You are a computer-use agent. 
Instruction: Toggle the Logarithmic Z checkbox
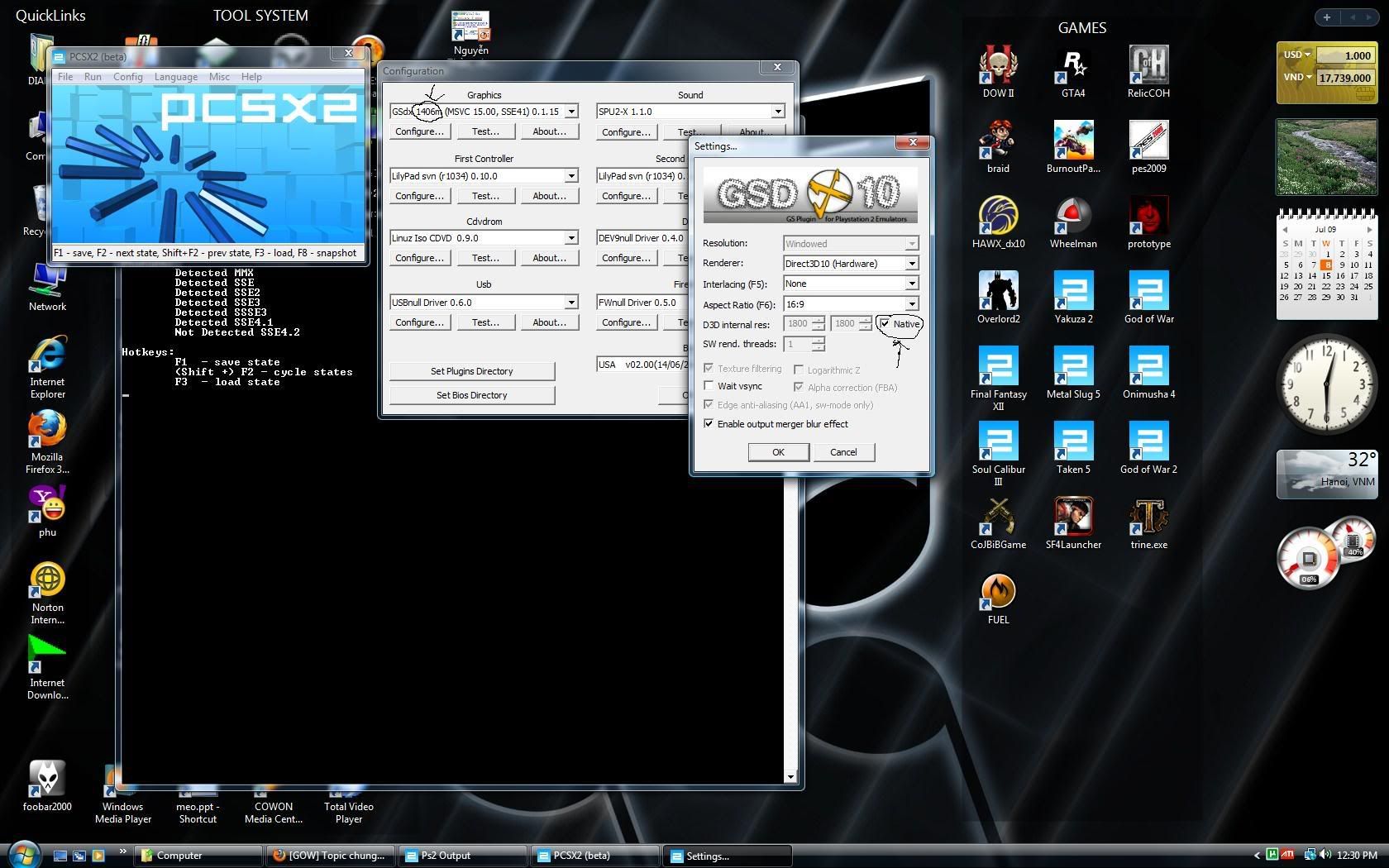tap(799, 370)
